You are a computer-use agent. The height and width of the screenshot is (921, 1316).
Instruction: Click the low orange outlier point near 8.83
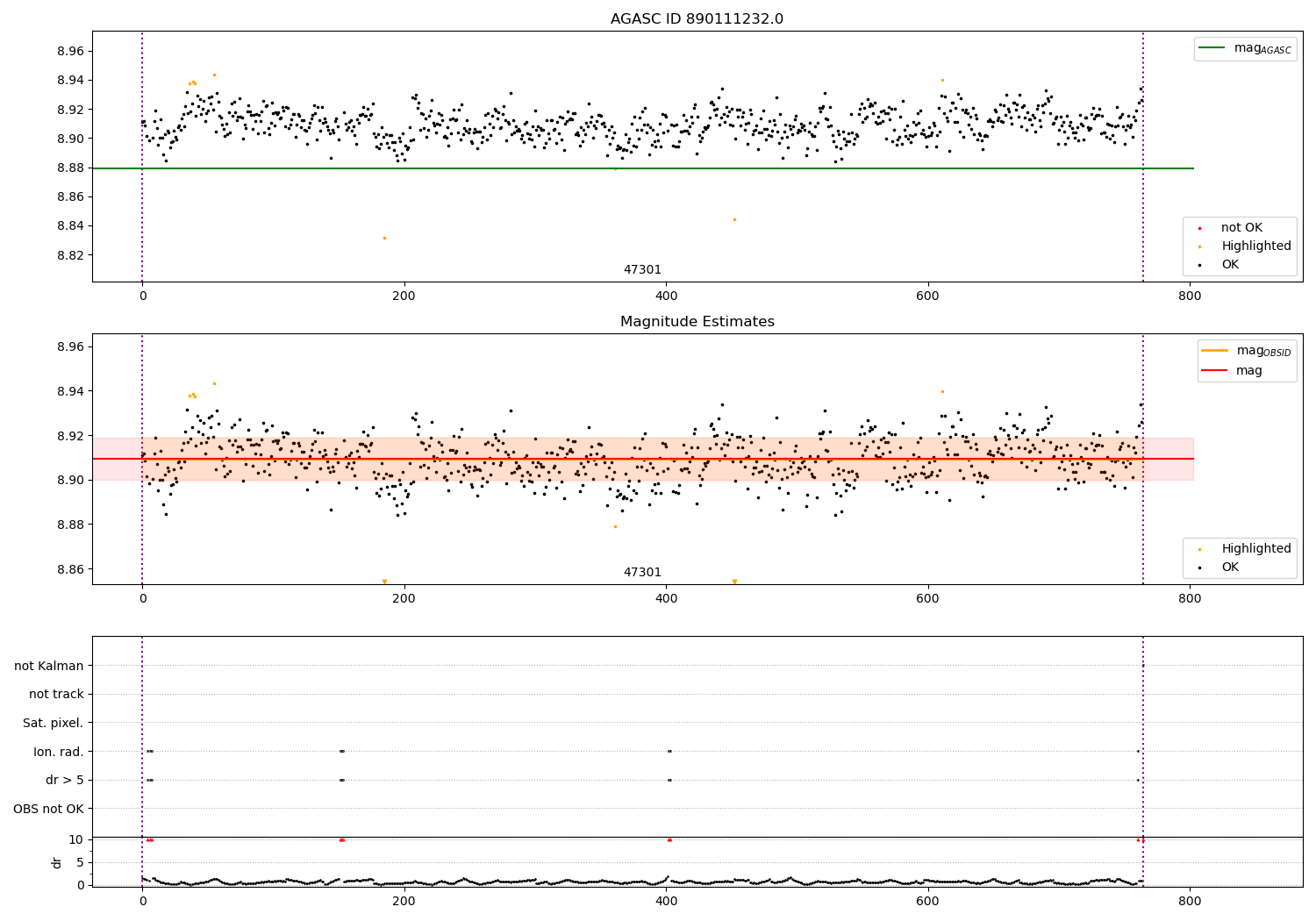[x=384, y=238]
